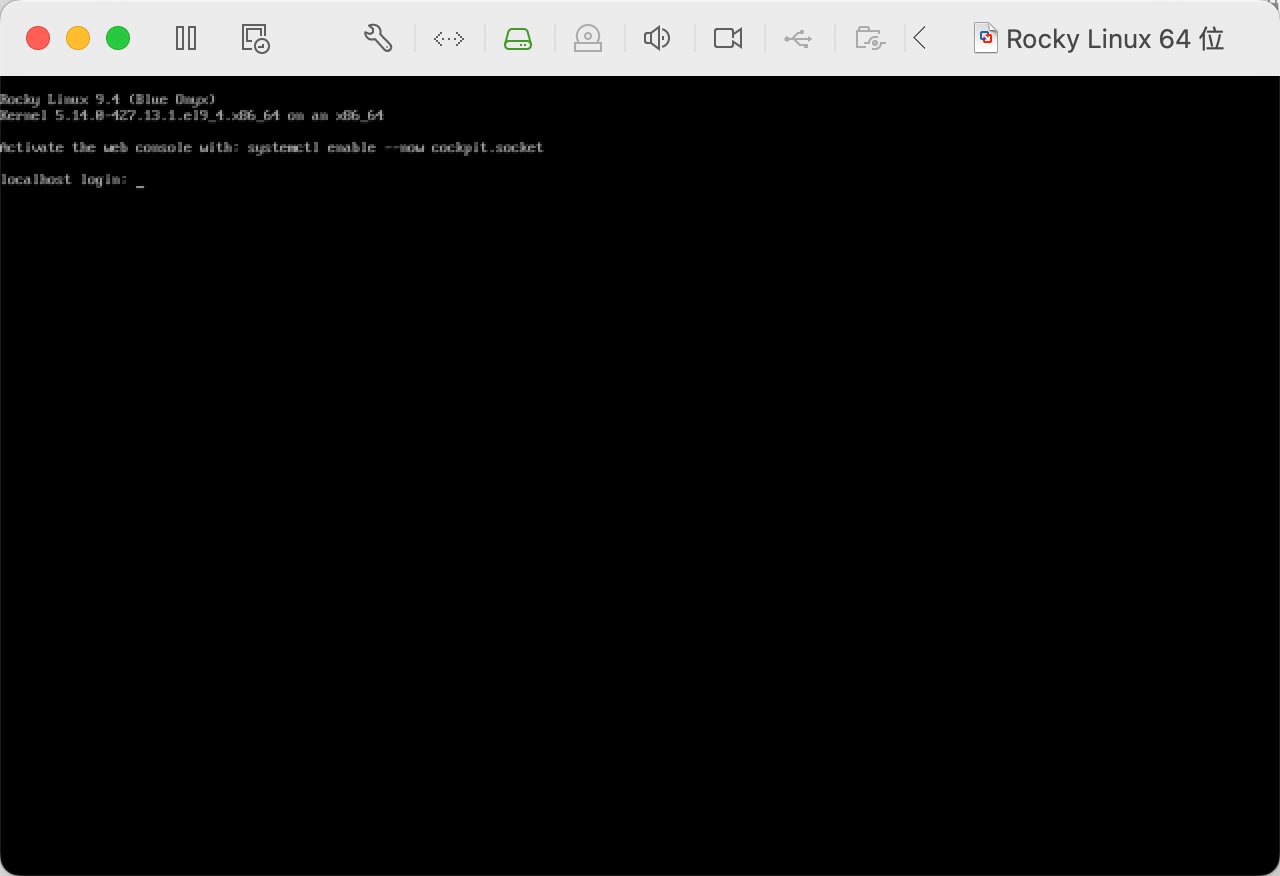Click the cockpit.socket activation message
This screenshot has width=1280, height=876.
(272, 148)
